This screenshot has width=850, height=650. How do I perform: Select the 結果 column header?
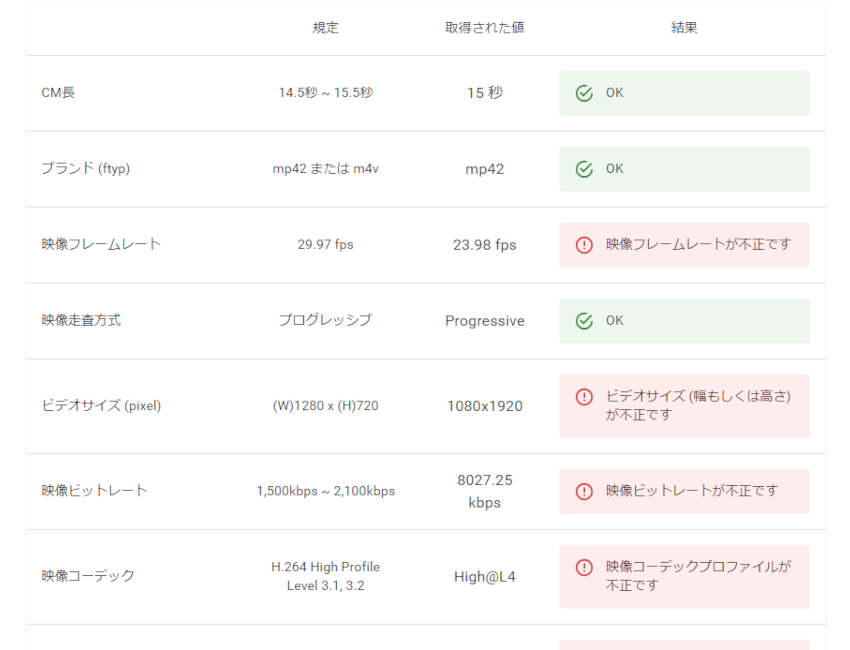(x=684, y=28)
